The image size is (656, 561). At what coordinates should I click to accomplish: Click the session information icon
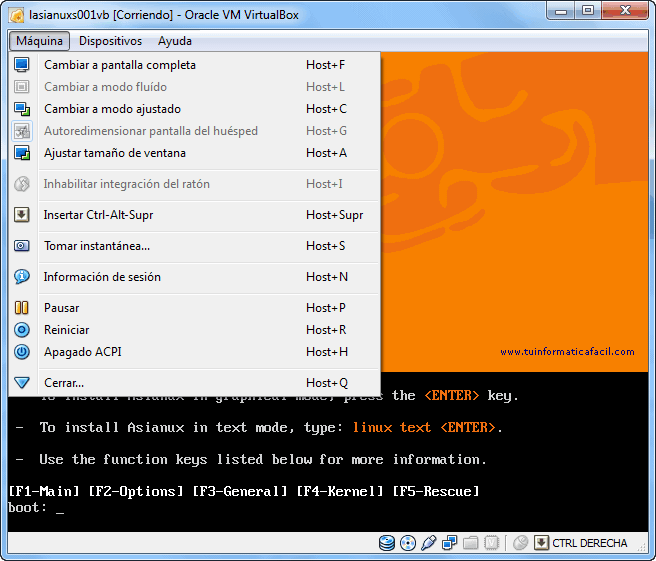click(x=22, y=277)
